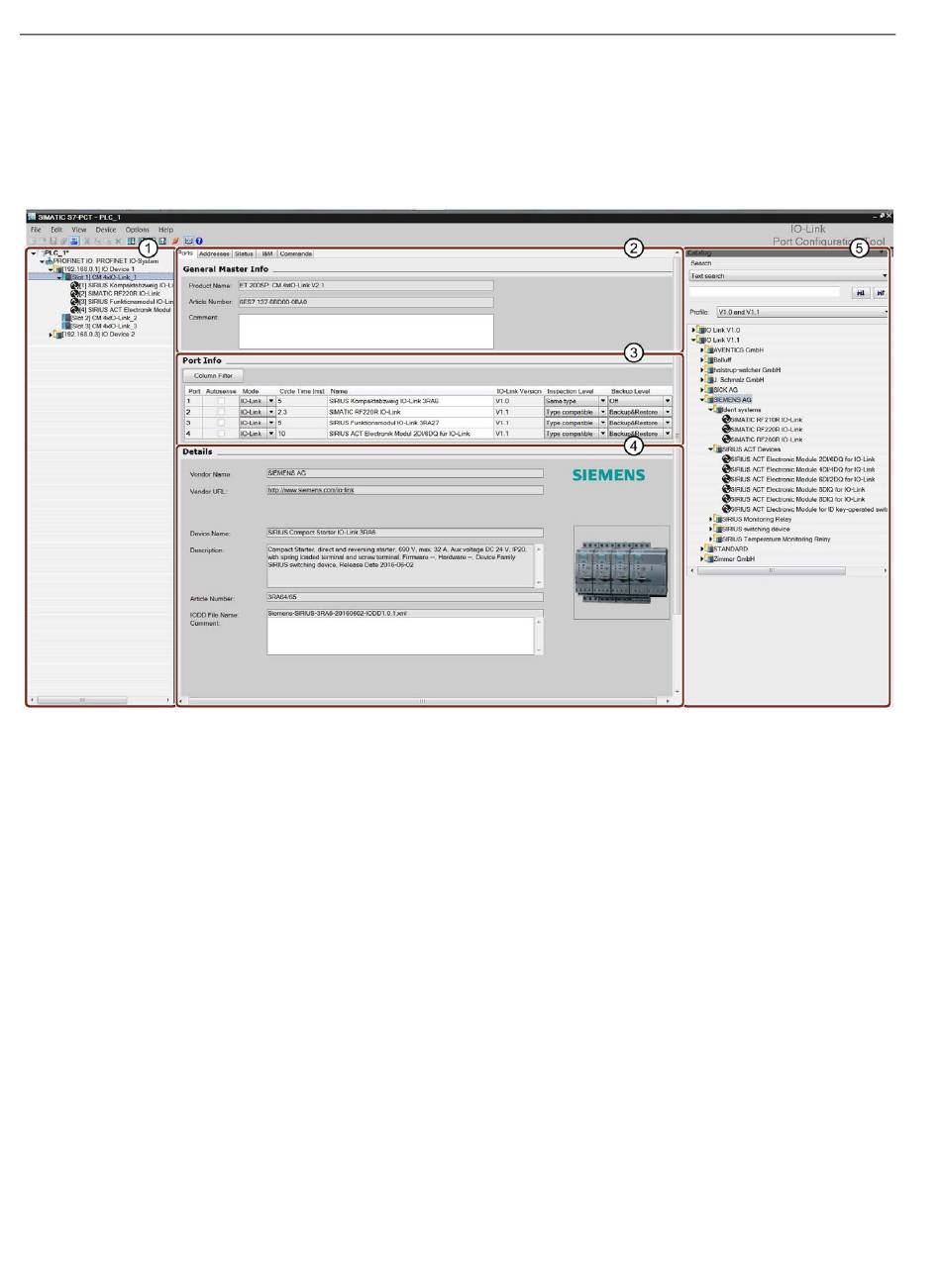This screenshot has height=1288, width=941.
Task: Click the STANDARD folder icon in catalog
Action: [709, 549]
